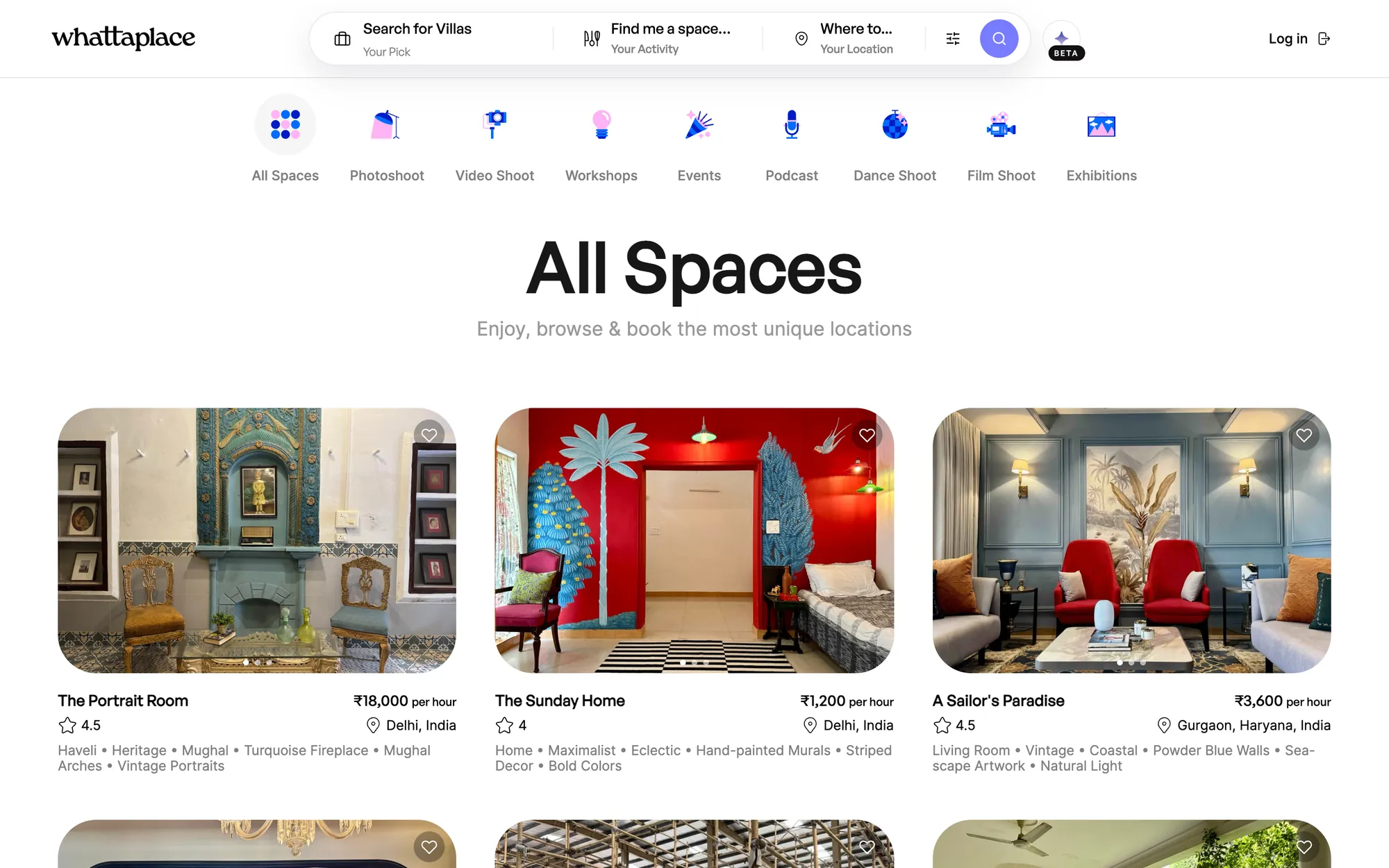Viewport: 1389px width, 868px height.
Task: Click the location pin beside Gurgaon, Haryana
Action: (x=1164, y=726)
